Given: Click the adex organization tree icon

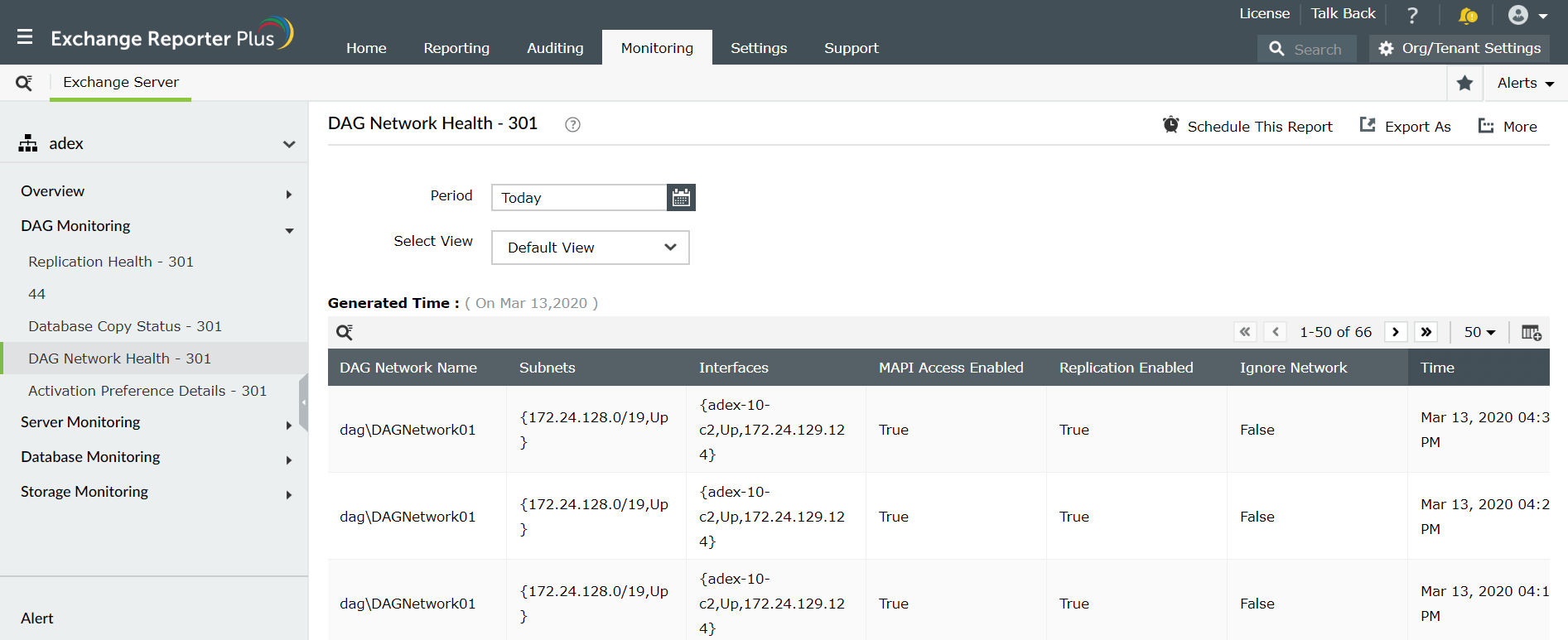Looking at the screenshot, I should tap(28, 143).
